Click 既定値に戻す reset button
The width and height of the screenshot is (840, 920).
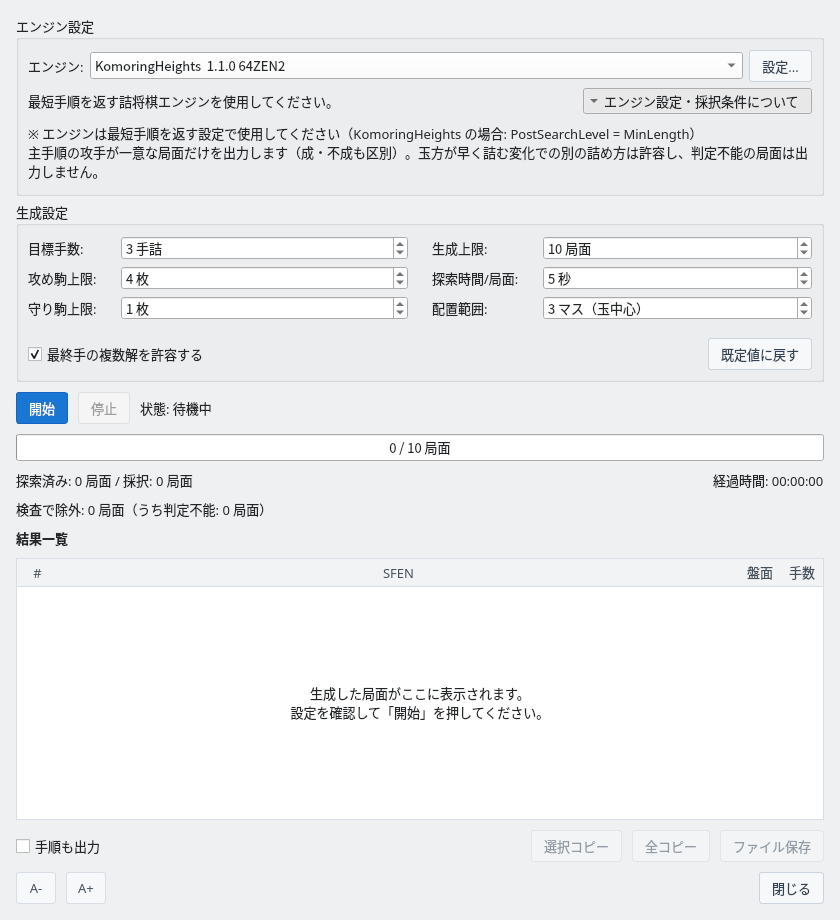[x=760, y=354]
